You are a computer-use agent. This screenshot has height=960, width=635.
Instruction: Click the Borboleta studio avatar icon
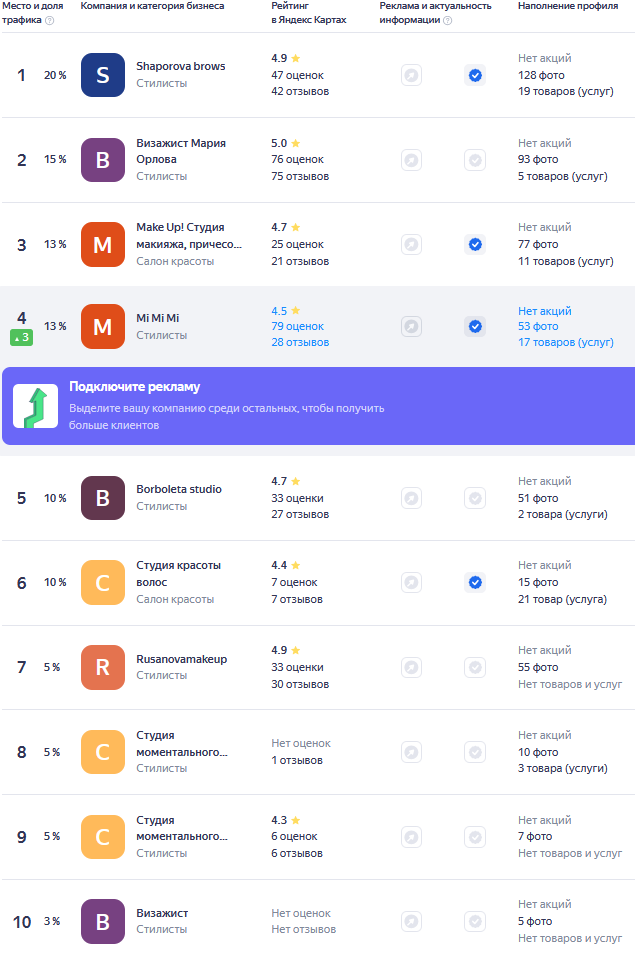102,498
